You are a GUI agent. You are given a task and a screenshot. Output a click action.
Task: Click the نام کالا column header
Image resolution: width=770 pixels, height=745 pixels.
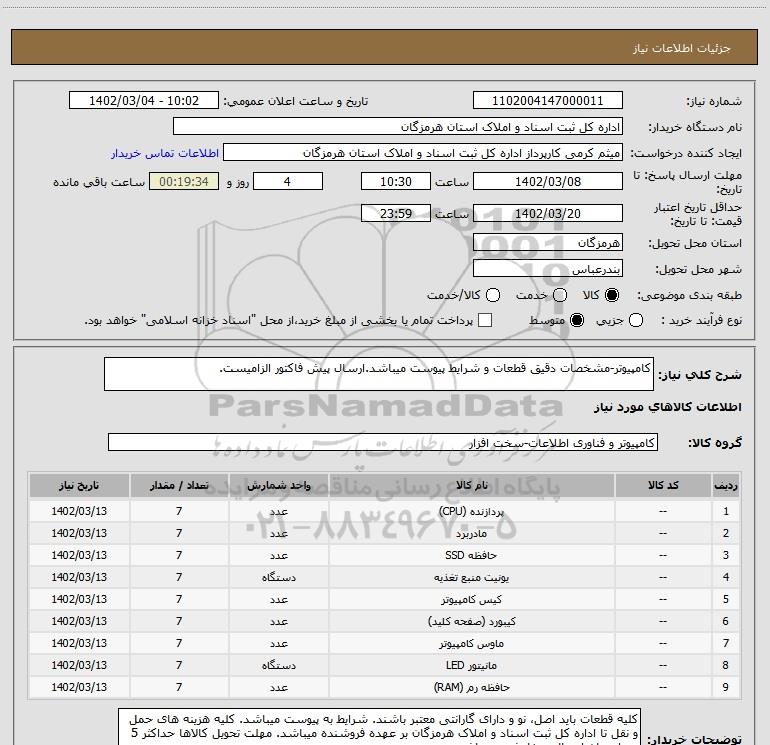471,485
